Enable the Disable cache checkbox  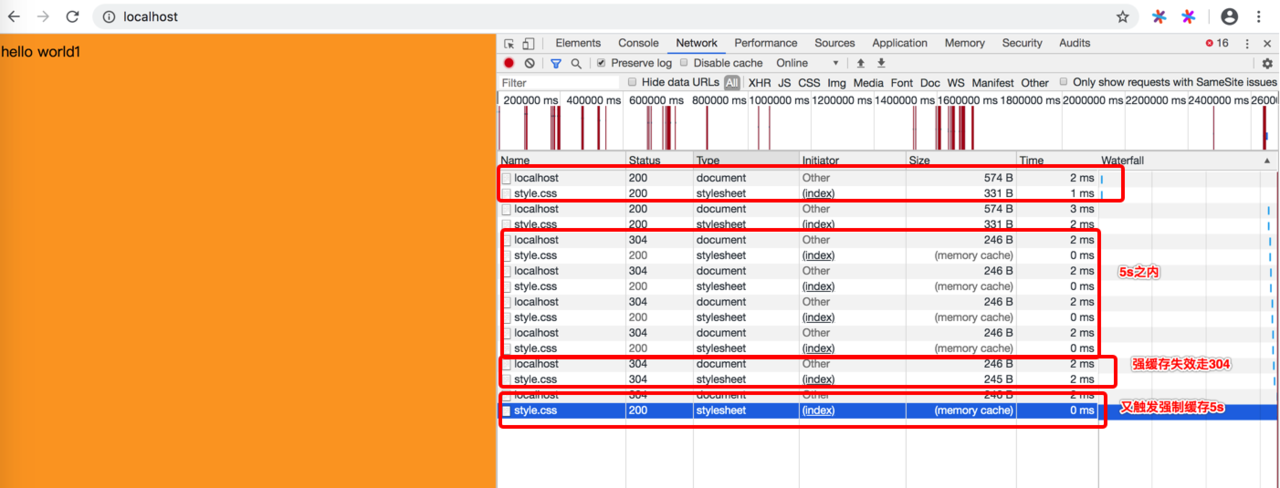pyautogui.click(x=685, y=63)
